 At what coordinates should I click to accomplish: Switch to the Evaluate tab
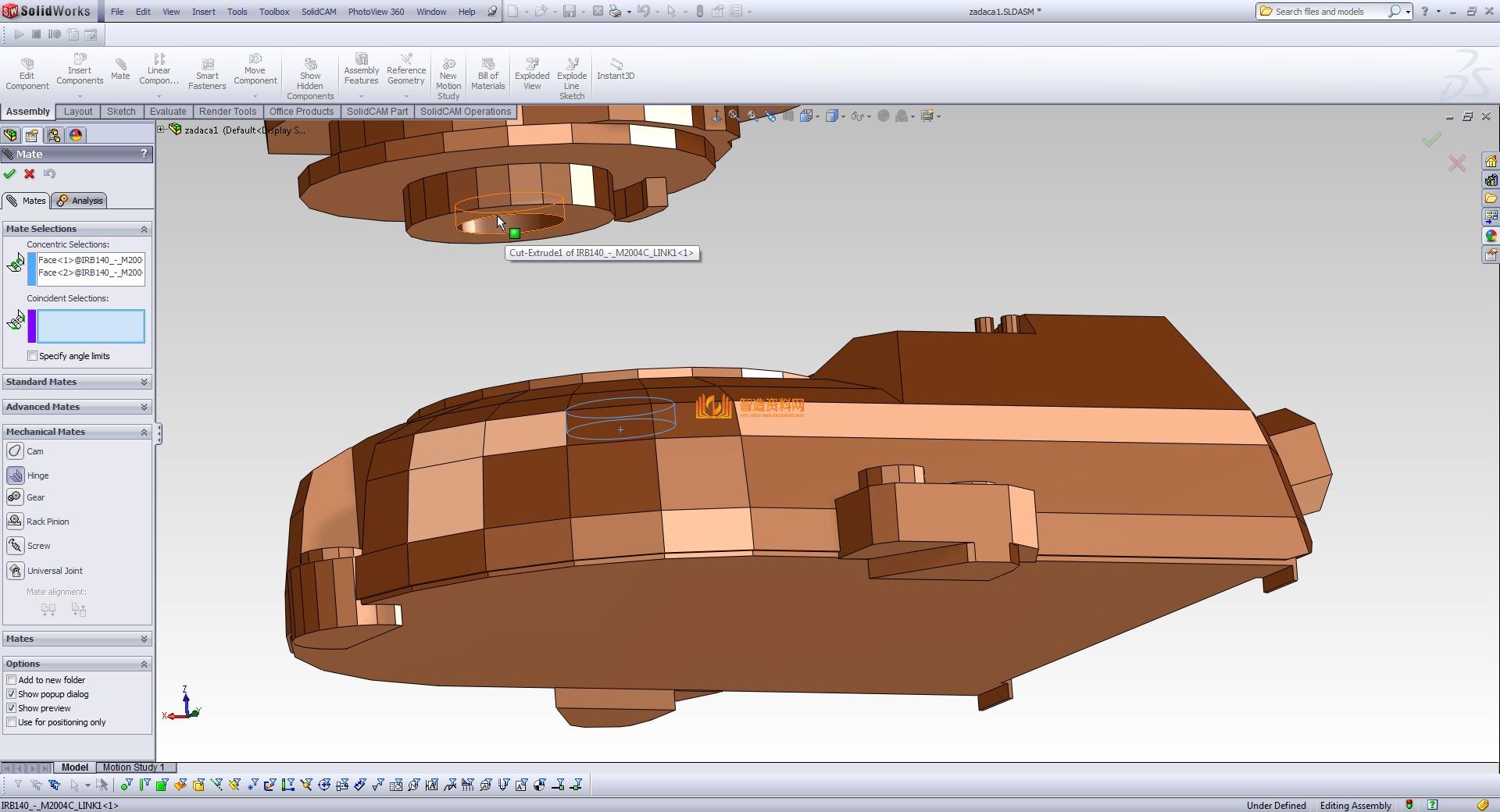(x=168, y=112)
